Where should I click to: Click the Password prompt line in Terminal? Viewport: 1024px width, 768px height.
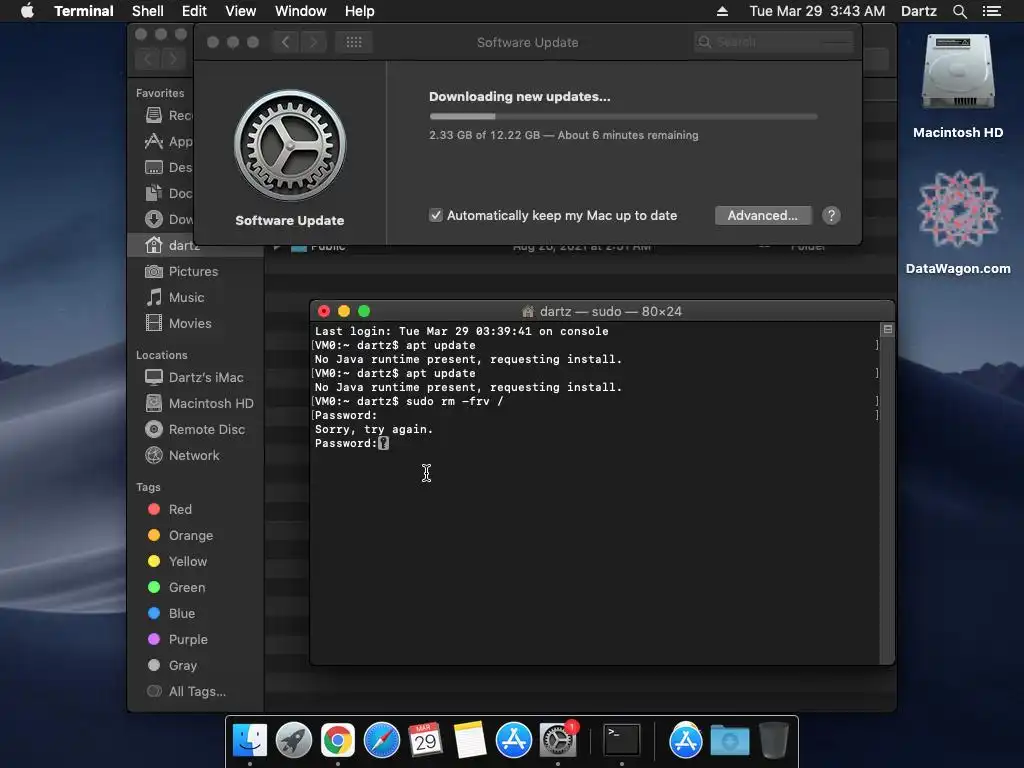click(x=352, y=443)
